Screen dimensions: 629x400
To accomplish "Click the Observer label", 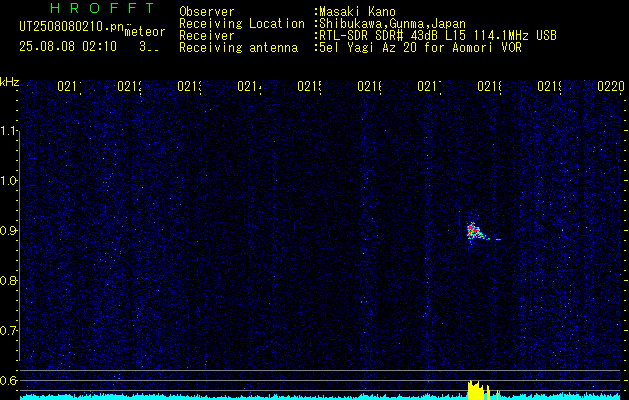I will [x=207, y=12].
